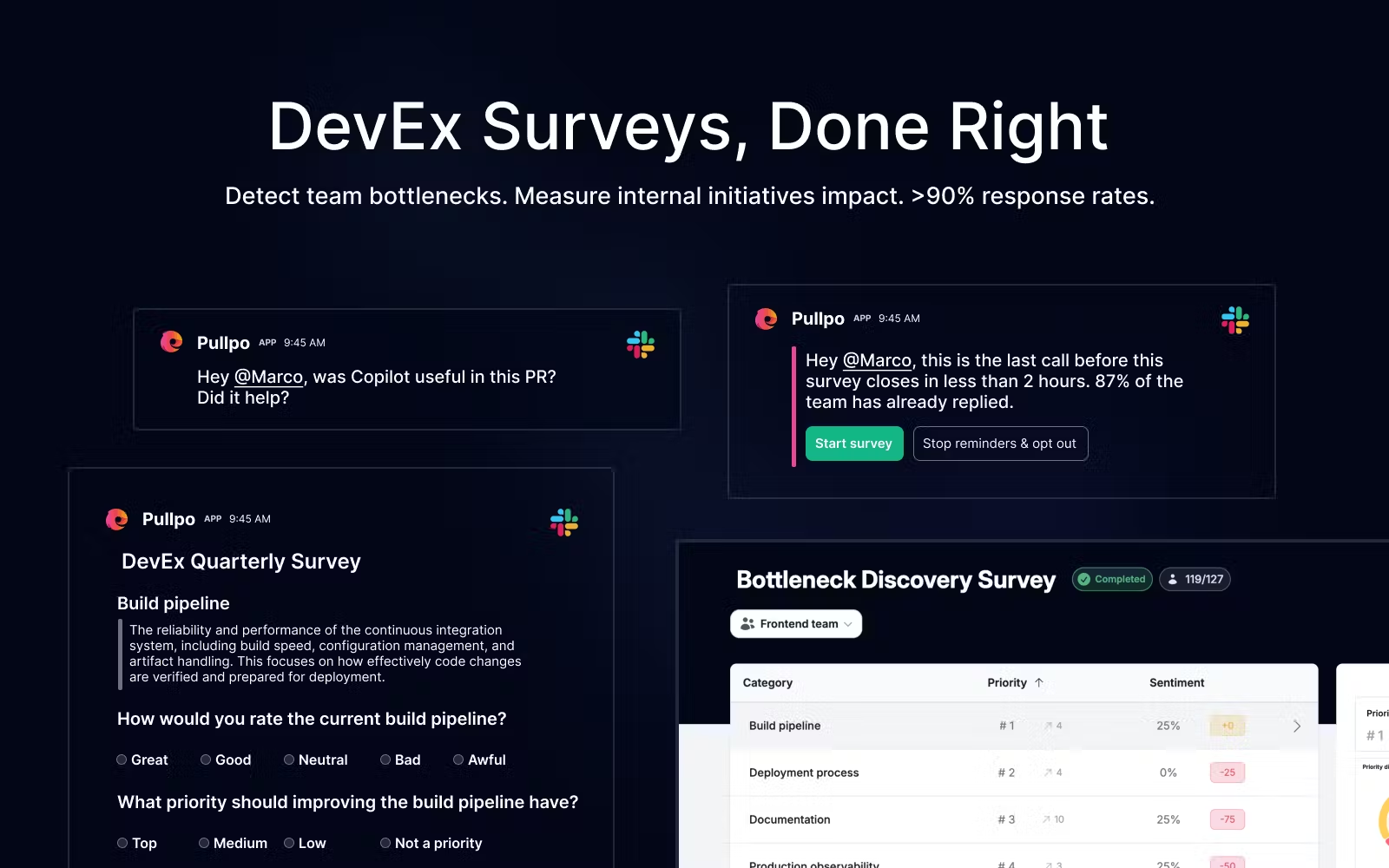
Task: Click the Slack icon in the last call reminder card
Action: coord(1235,320)
